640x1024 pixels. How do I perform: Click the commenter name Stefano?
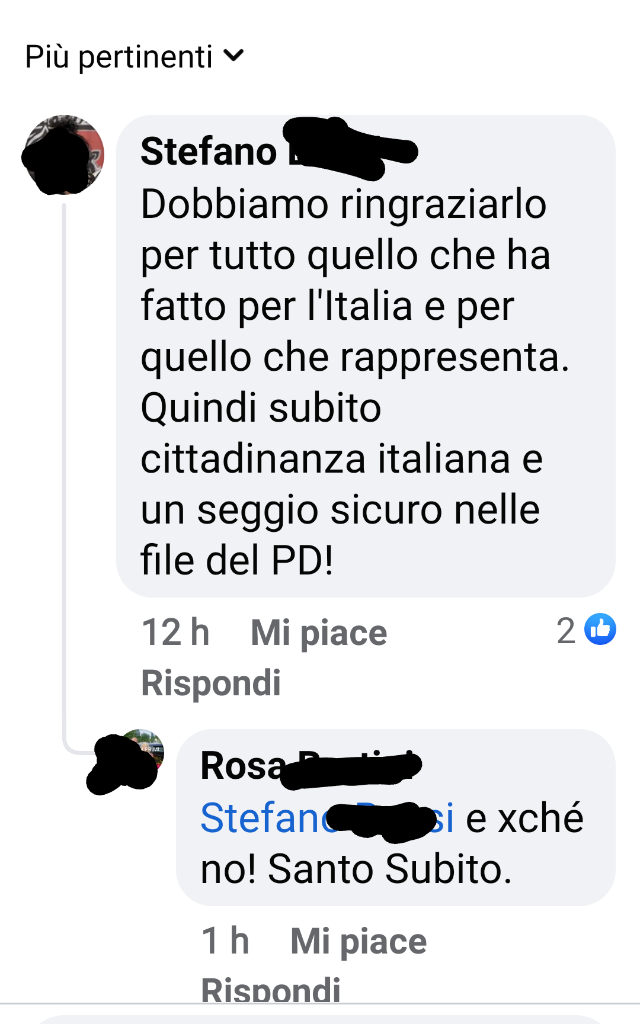(208, 152)
